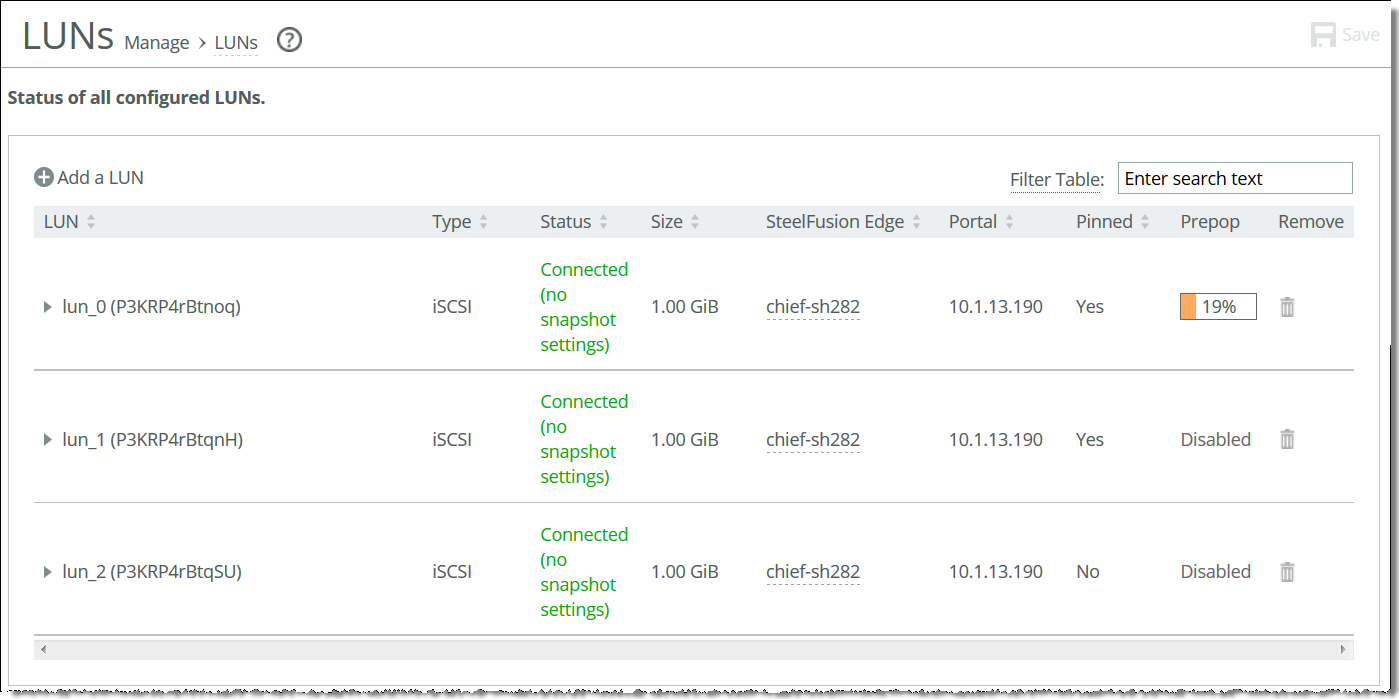Viewport: 1399px width, 699px height.
Task: Click the Save disk icon
Action: click(x=1324, y=35)
